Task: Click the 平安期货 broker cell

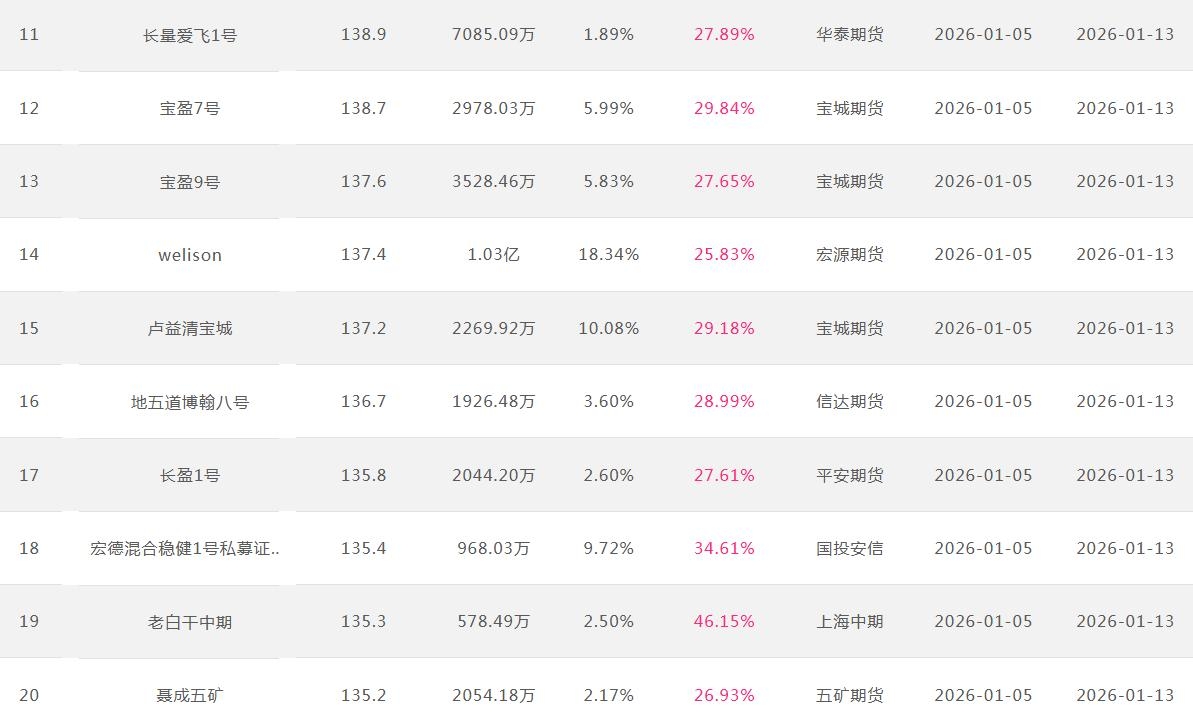Action: click(x=850, y=475)
